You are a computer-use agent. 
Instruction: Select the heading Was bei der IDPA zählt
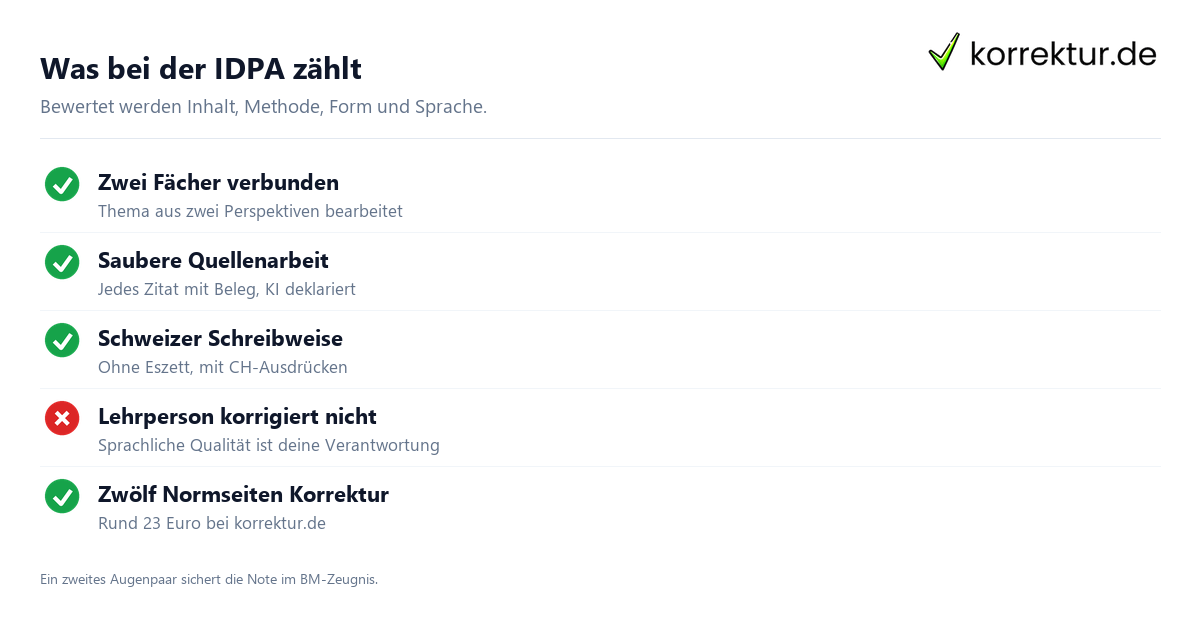coord(201,69)
